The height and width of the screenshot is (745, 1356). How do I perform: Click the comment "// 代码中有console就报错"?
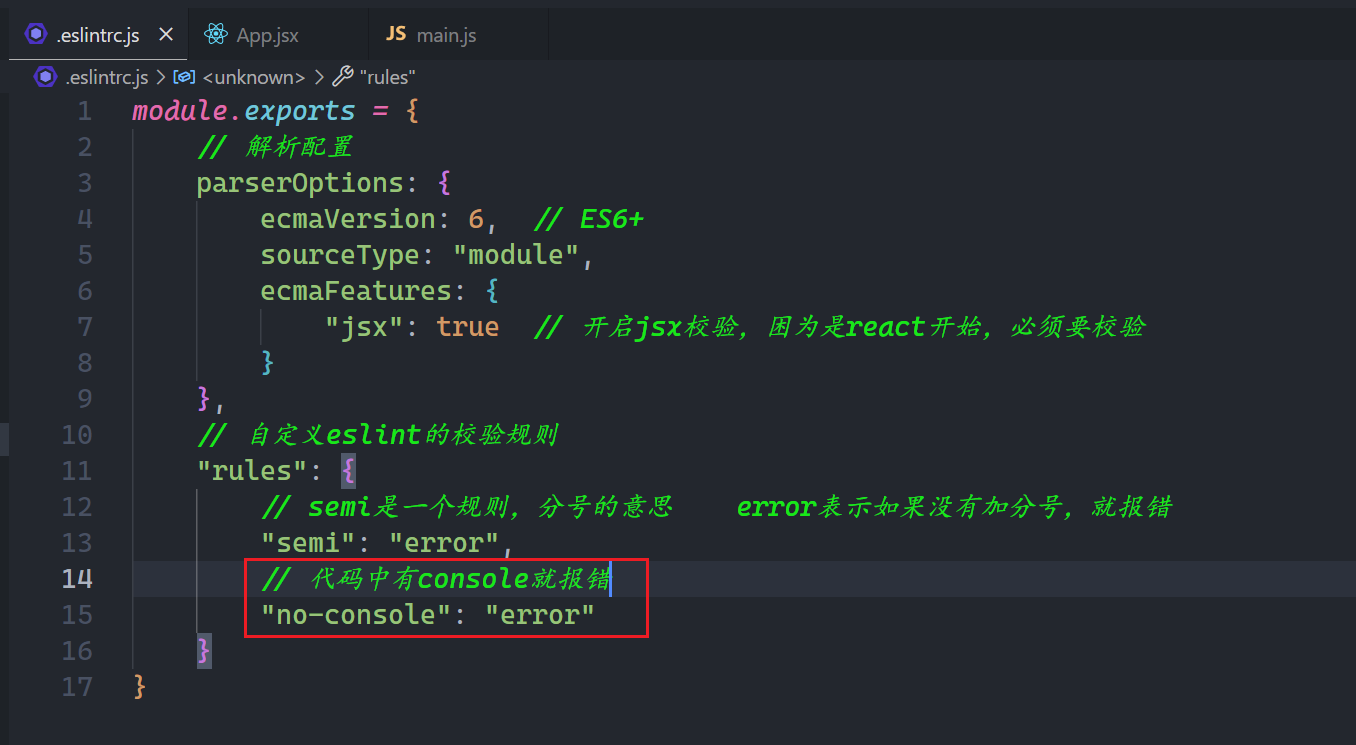point(435,579)
